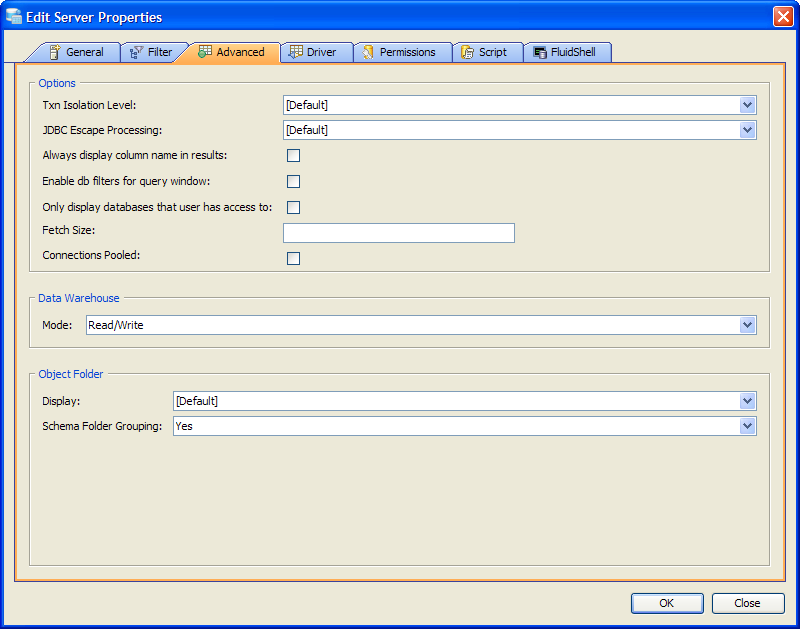Click the Filter tab funnel icon
Screen dimensions: 800x629
coord(136,52)
